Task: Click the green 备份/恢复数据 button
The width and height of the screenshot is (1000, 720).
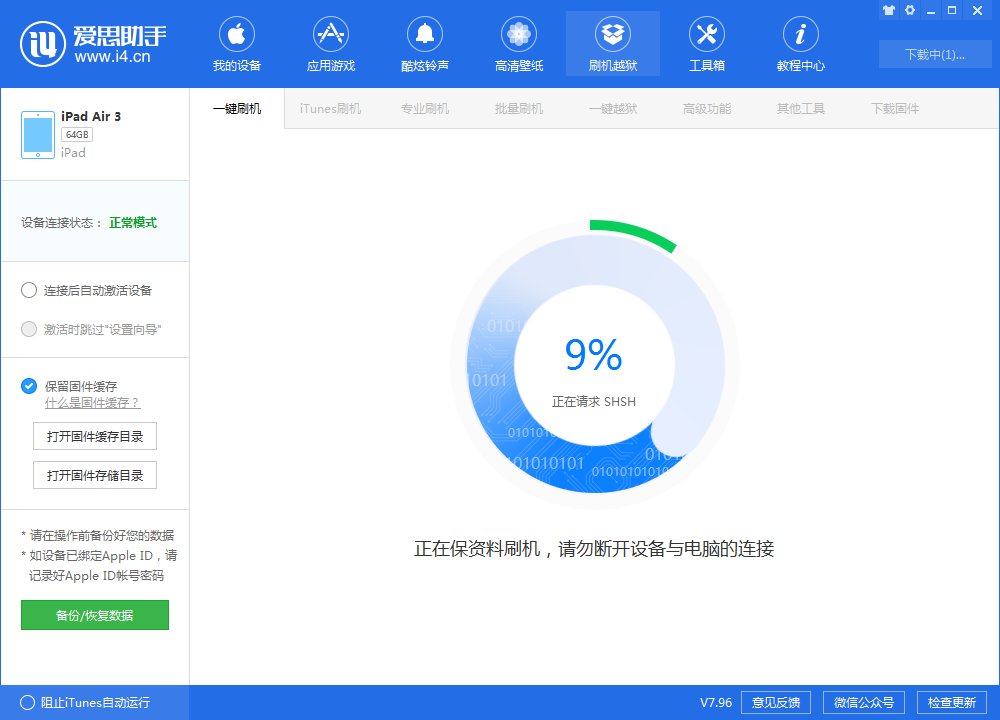Action: click(x=94, y=615)
